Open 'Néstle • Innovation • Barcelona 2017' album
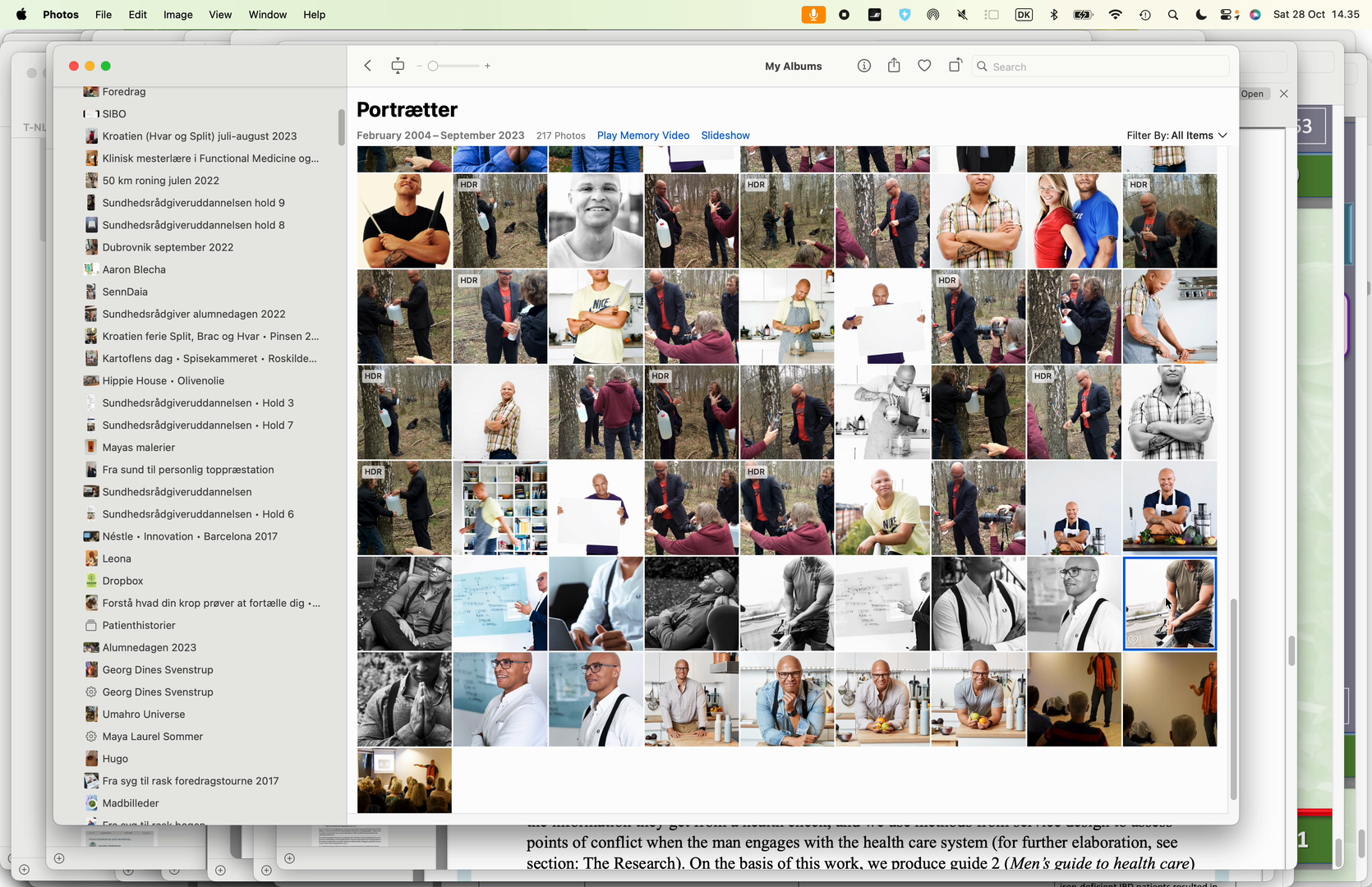 tap(190, 536)
